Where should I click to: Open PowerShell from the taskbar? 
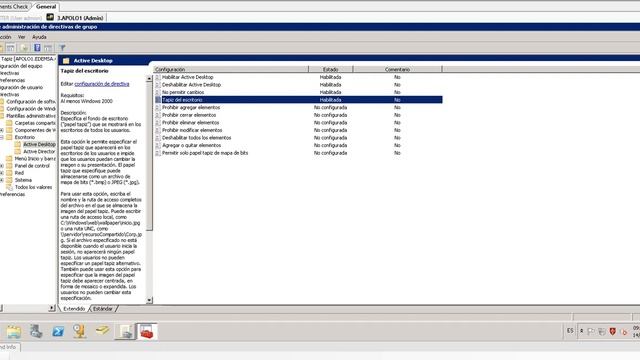[58, 331]
